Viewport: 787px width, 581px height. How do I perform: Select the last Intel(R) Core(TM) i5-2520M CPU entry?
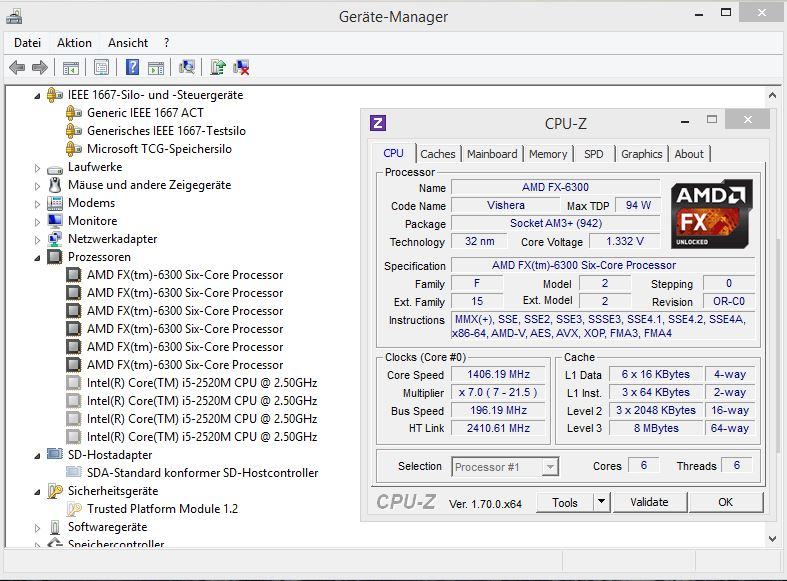click(x=202, y=437)
